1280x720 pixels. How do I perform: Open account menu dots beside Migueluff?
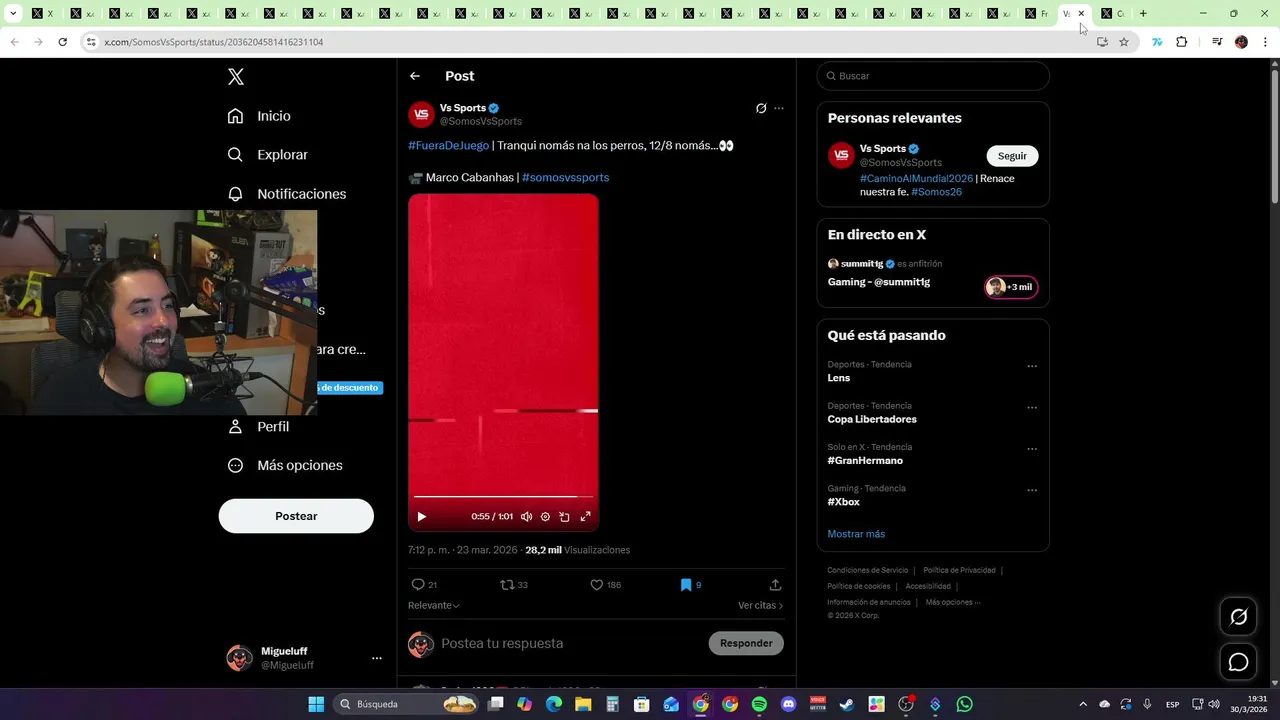click(x=377, y=658)
